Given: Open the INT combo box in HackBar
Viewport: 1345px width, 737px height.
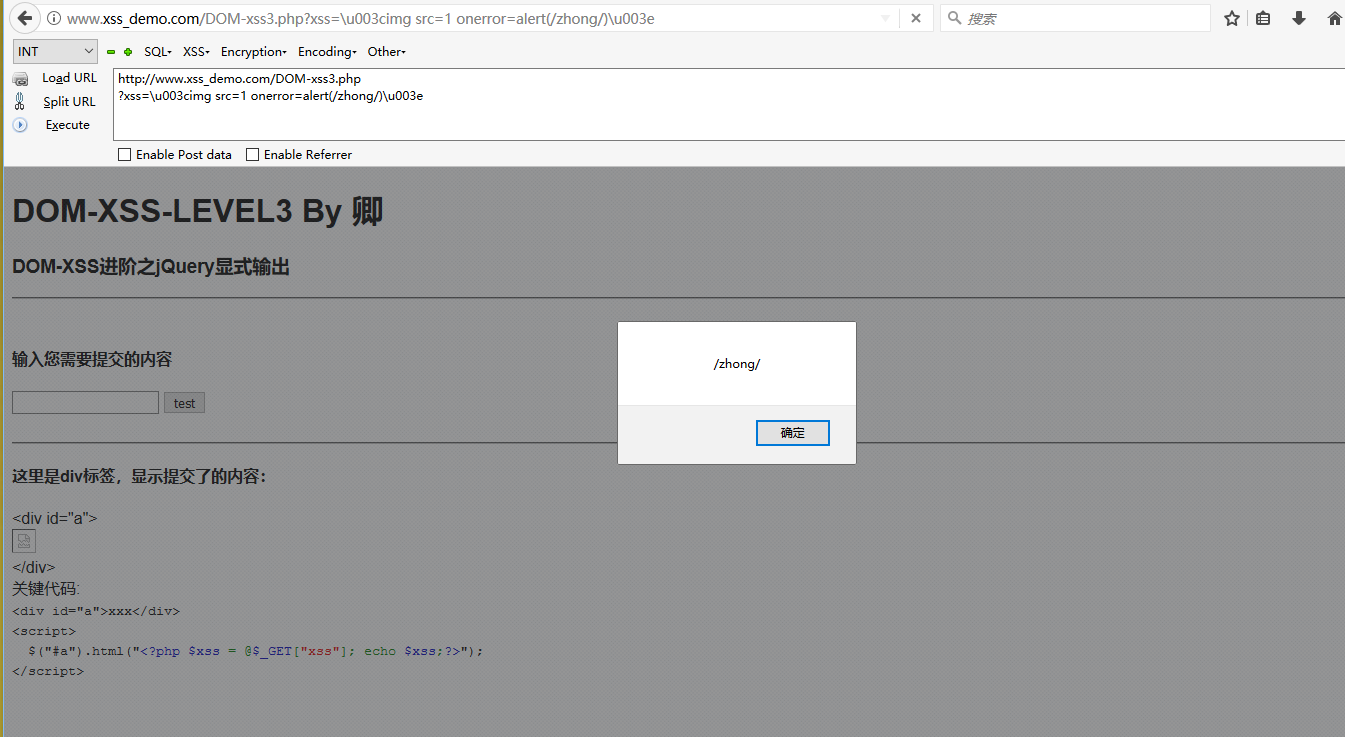Looking at the screenshot, I should tap(55, 51).
